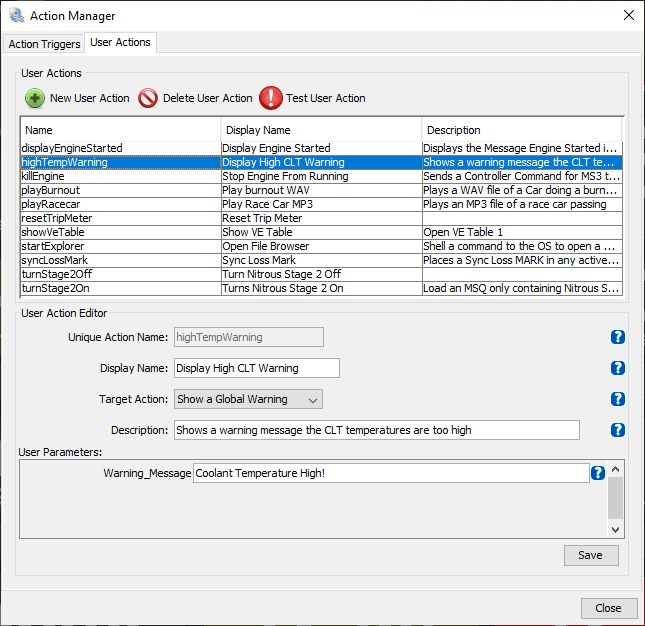Screen dimensions: 645x626
Task: Select the User Actions tab
Action: coord(120,42)
